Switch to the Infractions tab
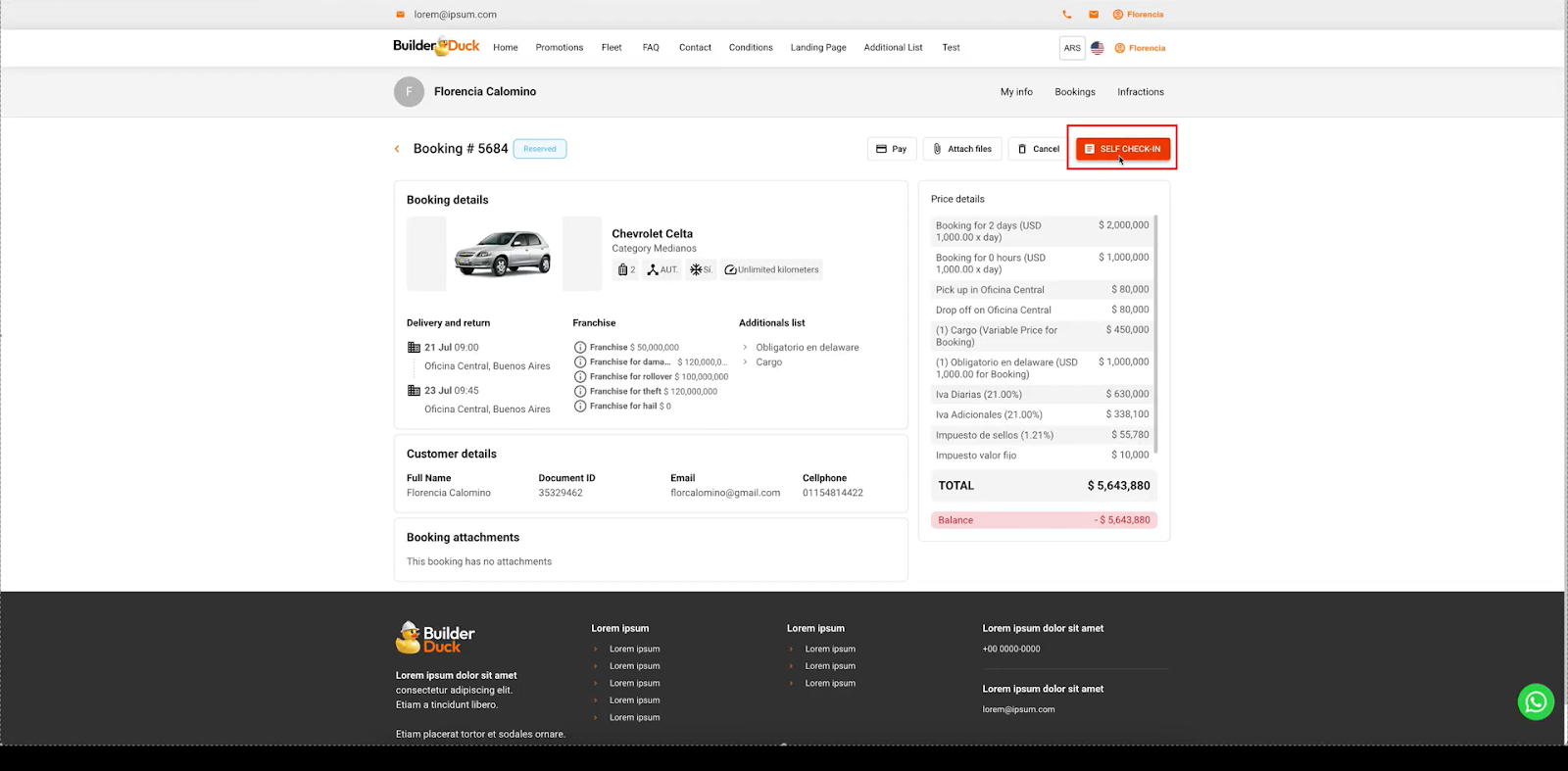The width and height of the screenshot is (1568, 771). [1140, 92]
